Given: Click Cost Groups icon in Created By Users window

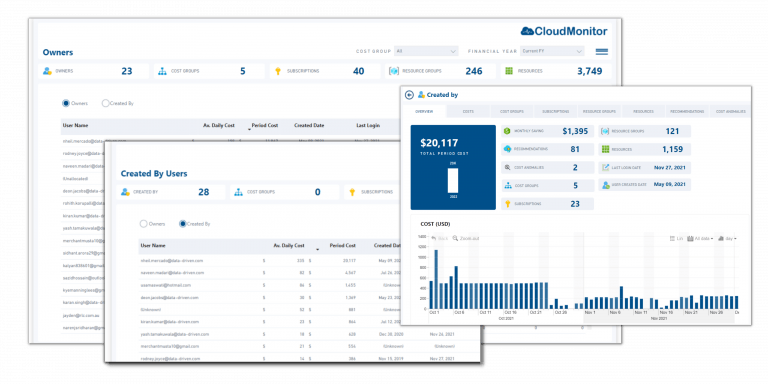Looking at the screenshot, I should point(239,192).
